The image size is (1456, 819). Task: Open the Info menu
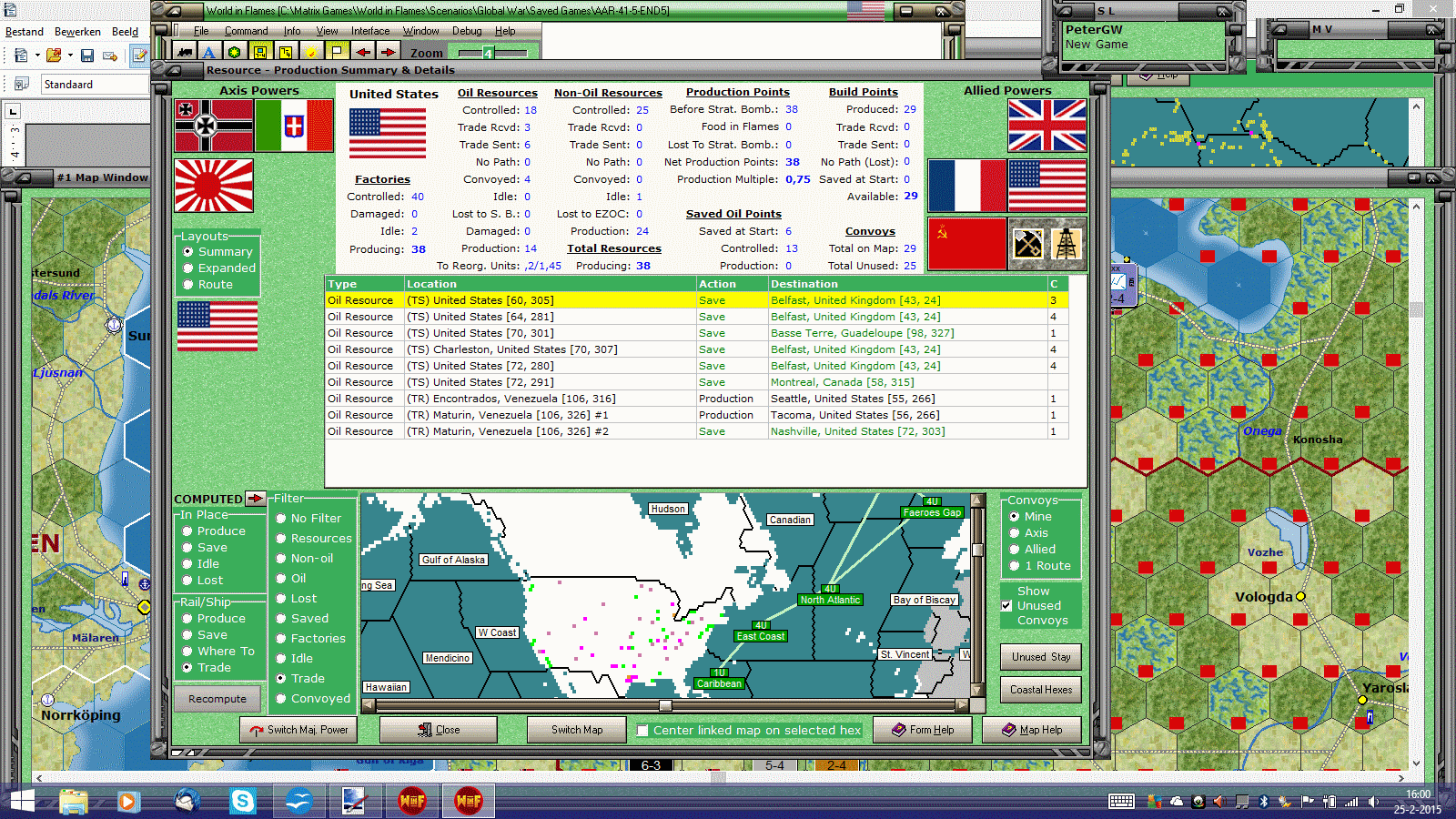pyautogui.click(x=292, y=31)
